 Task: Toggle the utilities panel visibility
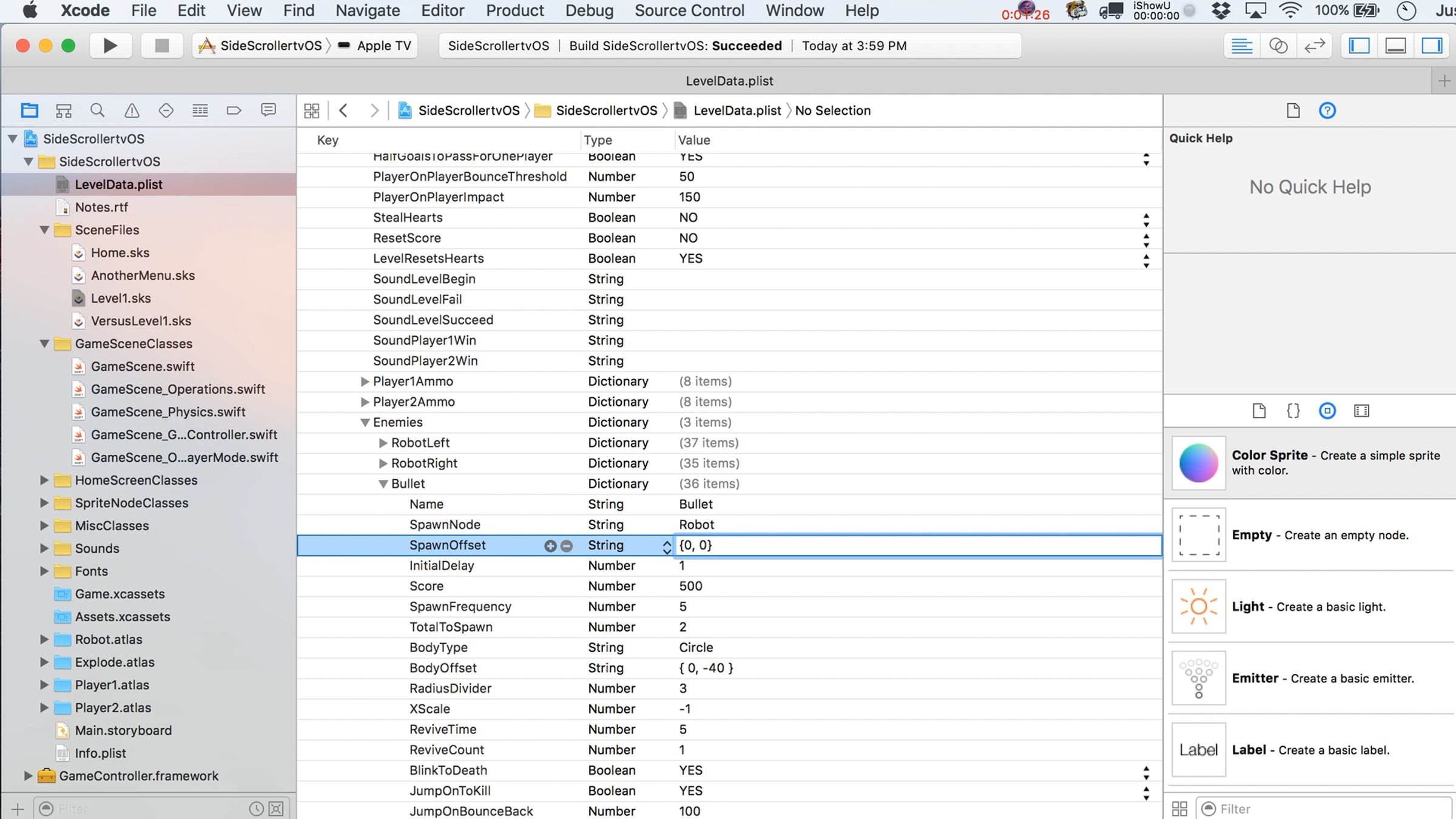point(1432,45)
